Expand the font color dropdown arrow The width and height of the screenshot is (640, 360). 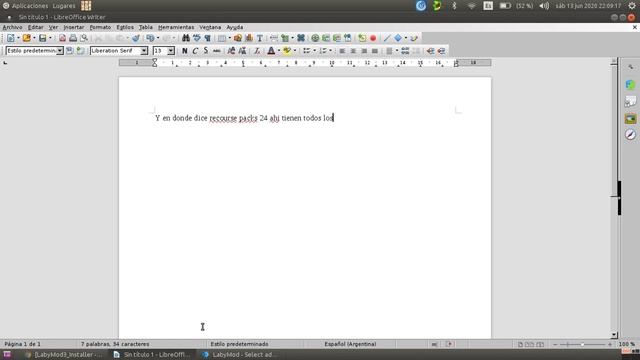tap(279, 51)
